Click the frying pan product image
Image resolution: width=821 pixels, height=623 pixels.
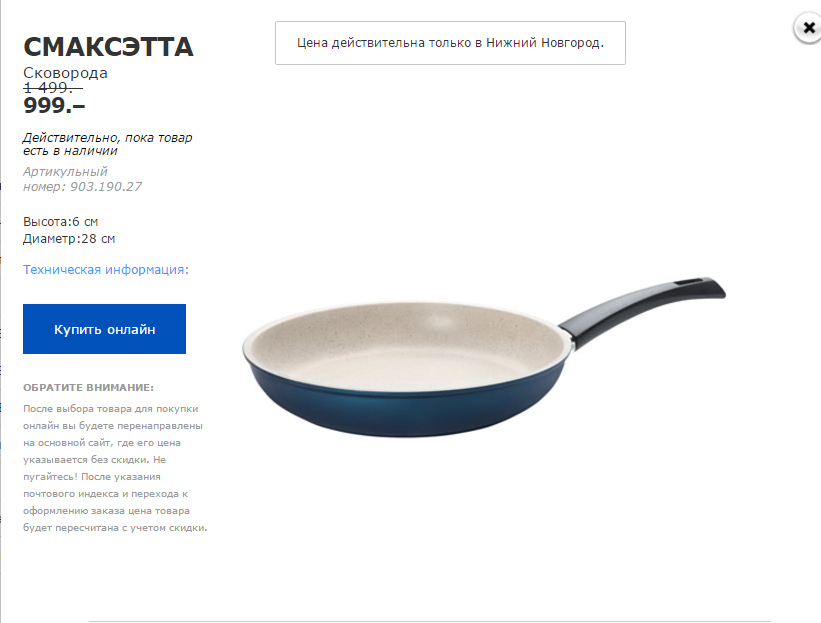484,357
